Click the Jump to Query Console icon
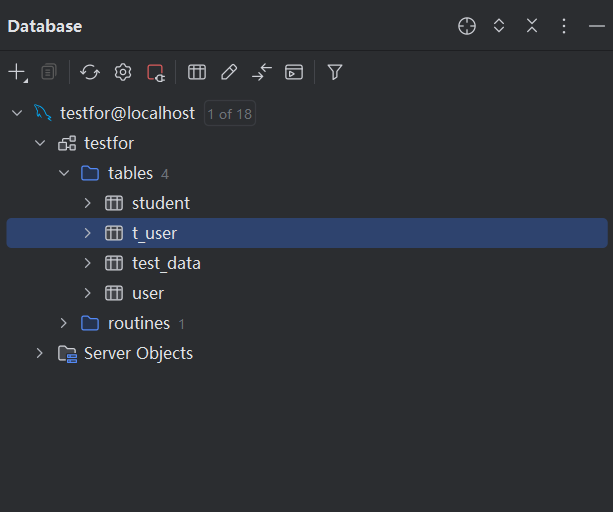The width and height of the screenshot is (613, 512). [294, 72]
